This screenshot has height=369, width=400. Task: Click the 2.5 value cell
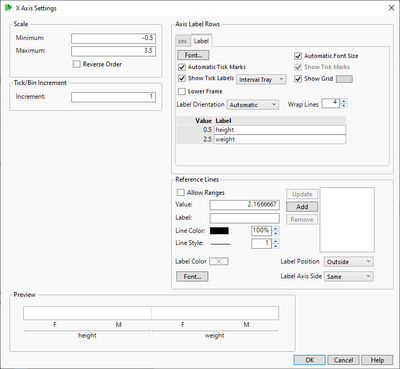pyautogui.click(x=195, y=139)
